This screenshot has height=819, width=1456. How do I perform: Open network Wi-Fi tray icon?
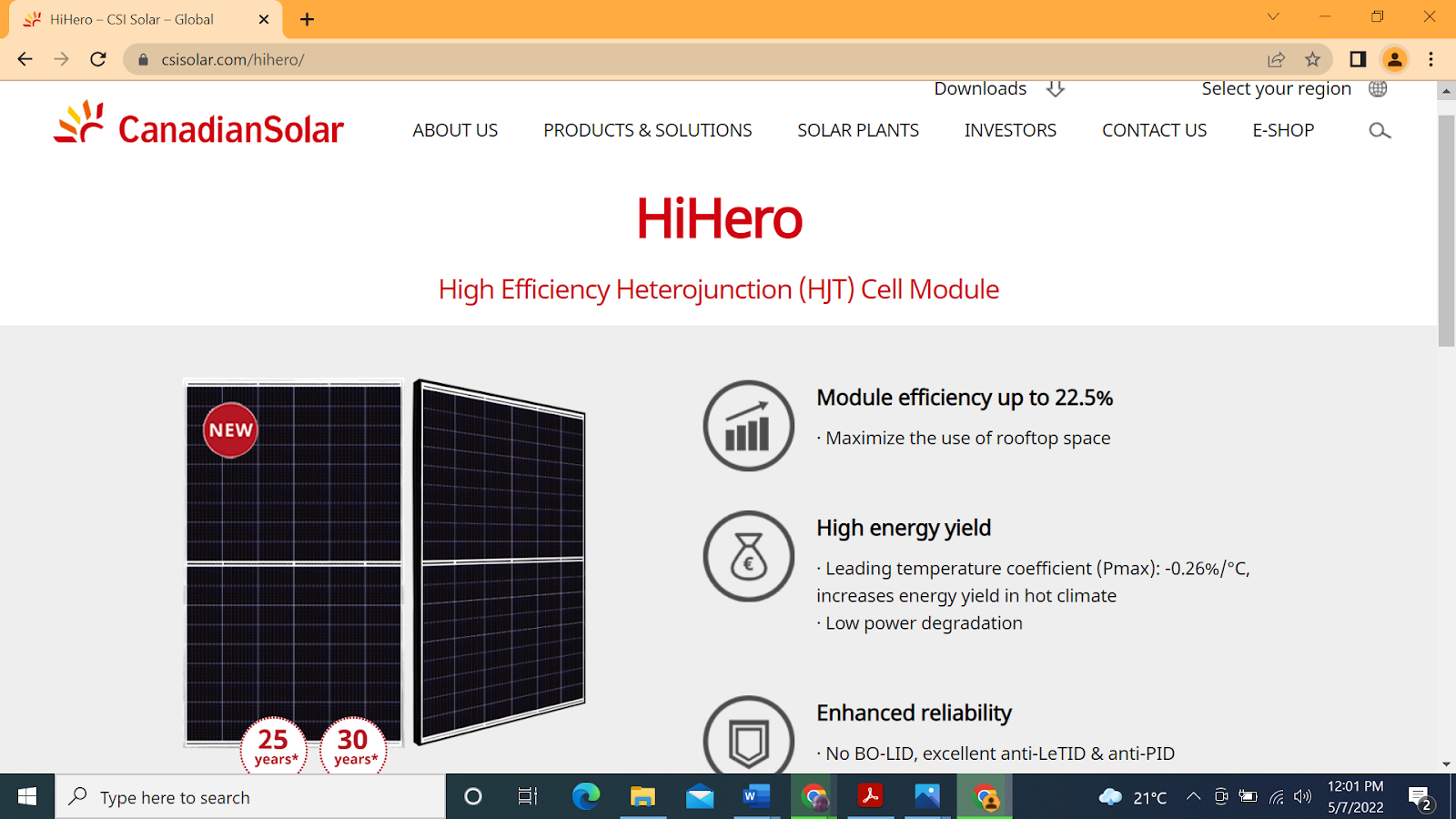tap(1277, 797)
